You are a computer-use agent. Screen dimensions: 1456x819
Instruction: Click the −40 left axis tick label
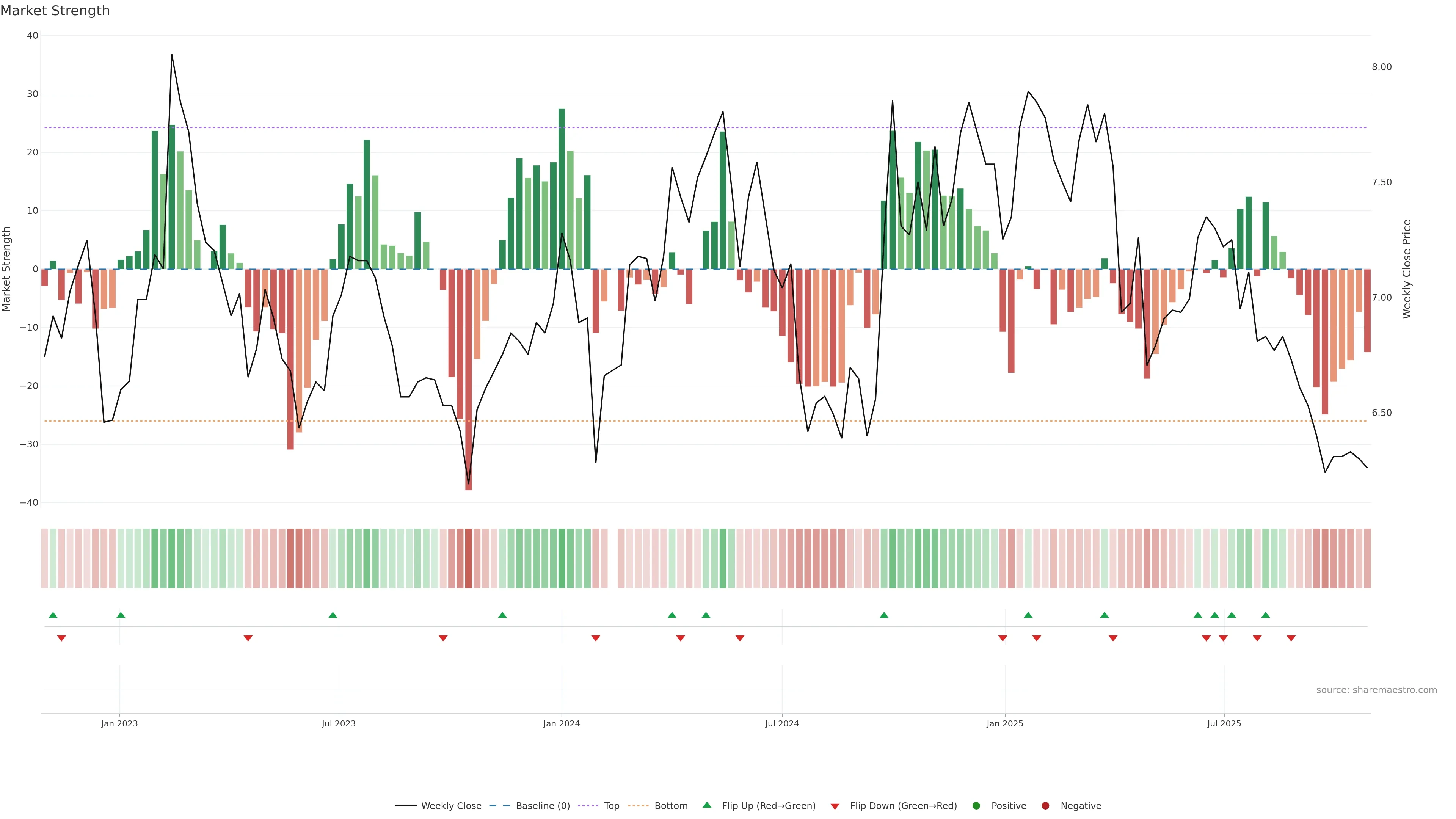(29, 502)
